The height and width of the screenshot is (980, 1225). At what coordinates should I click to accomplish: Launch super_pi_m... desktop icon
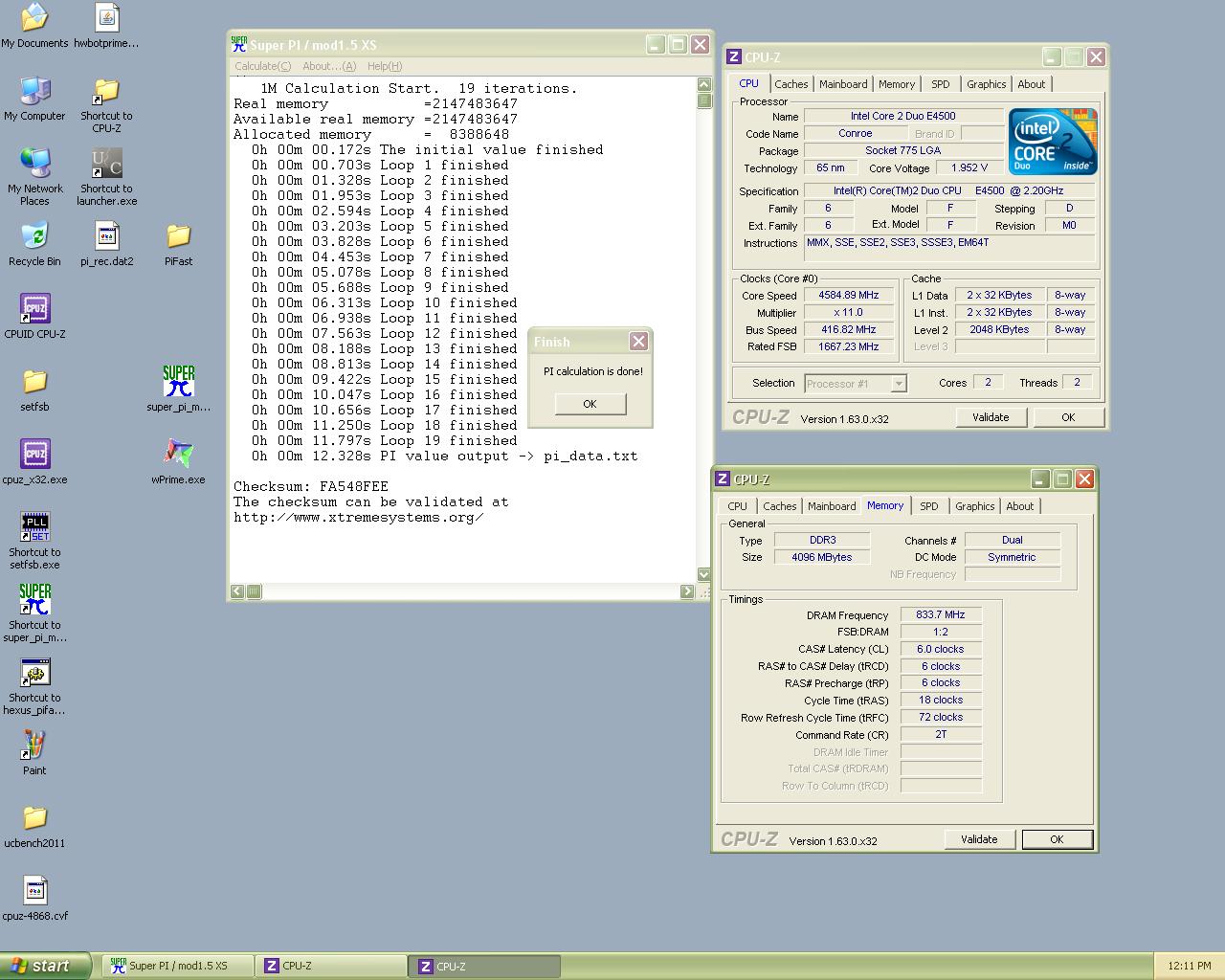tap(178, 390)
